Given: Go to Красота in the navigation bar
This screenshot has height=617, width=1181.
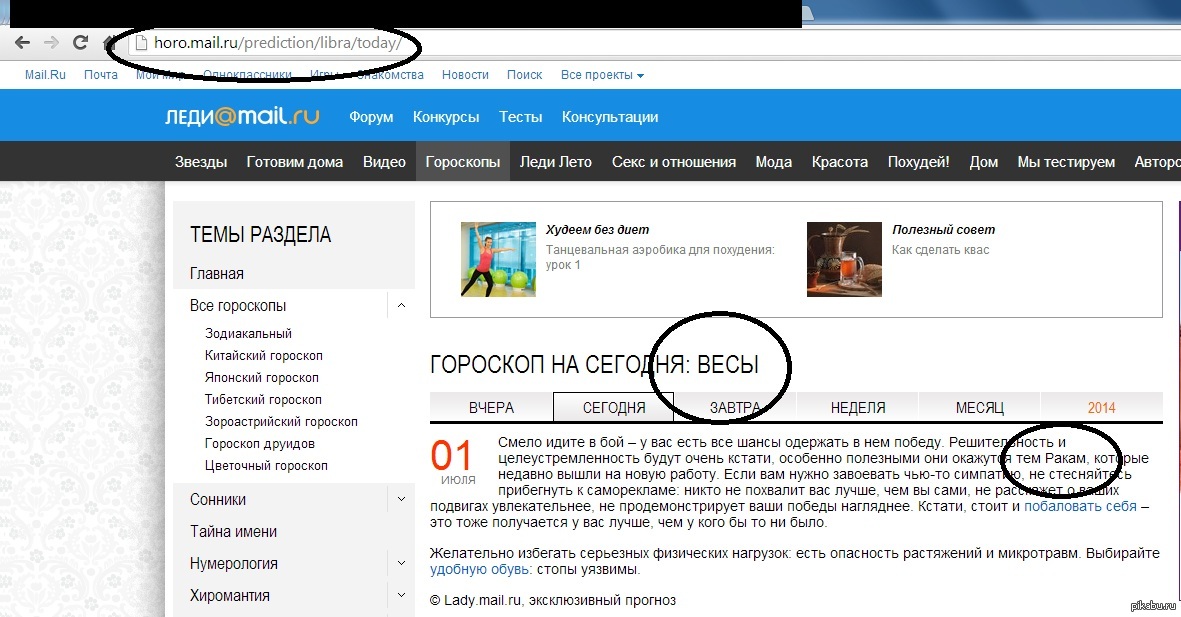Looking at the screenshot, I should [840, 161].
